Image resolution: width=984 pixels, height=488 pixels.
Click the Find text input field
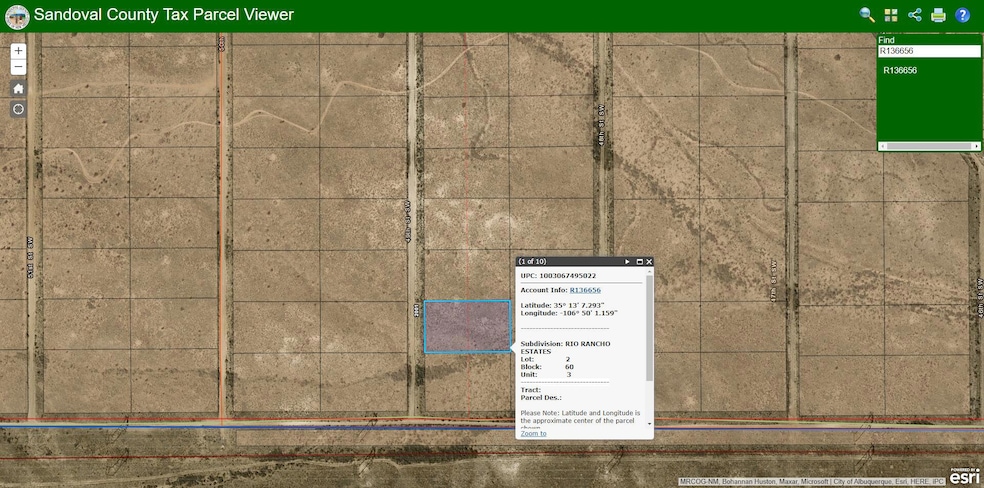click(929, 51)
